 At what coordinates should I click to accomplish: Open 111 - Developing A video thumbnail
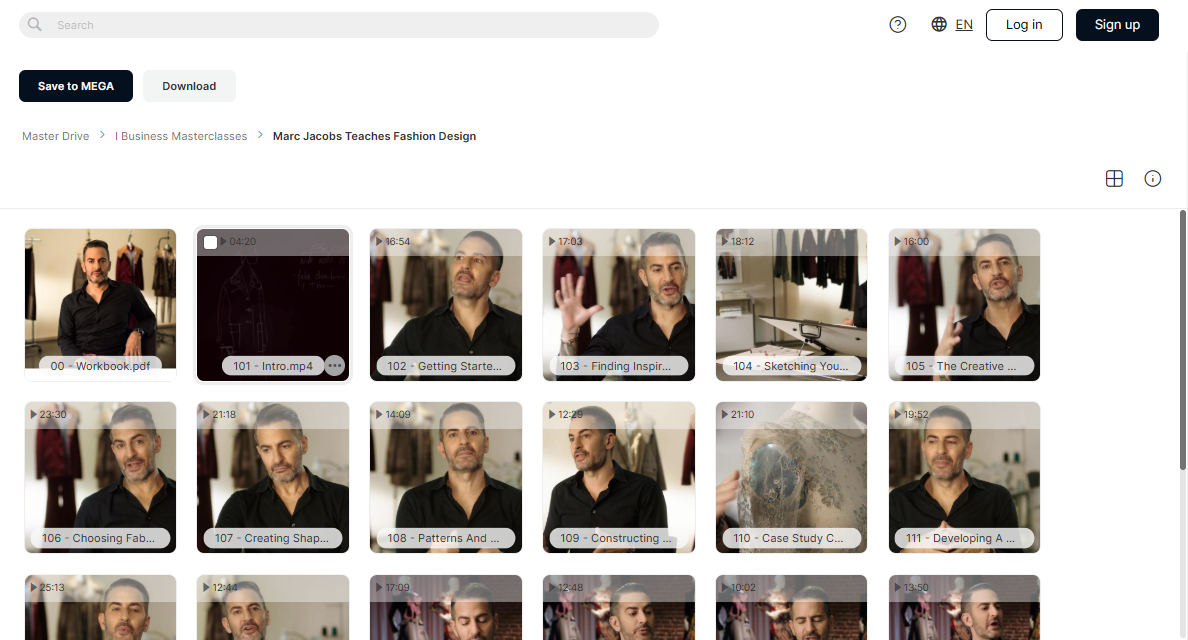click(x=964, y=477)
